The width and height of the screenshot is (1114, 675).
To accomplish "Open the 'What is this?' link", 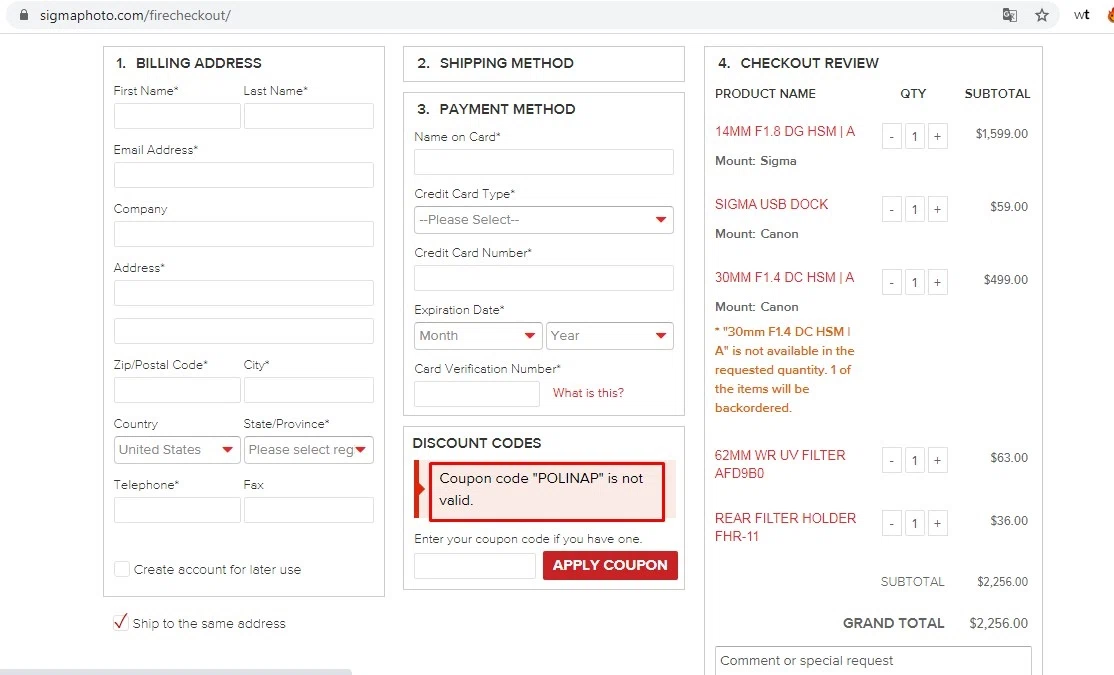I will tap(588, 393).
